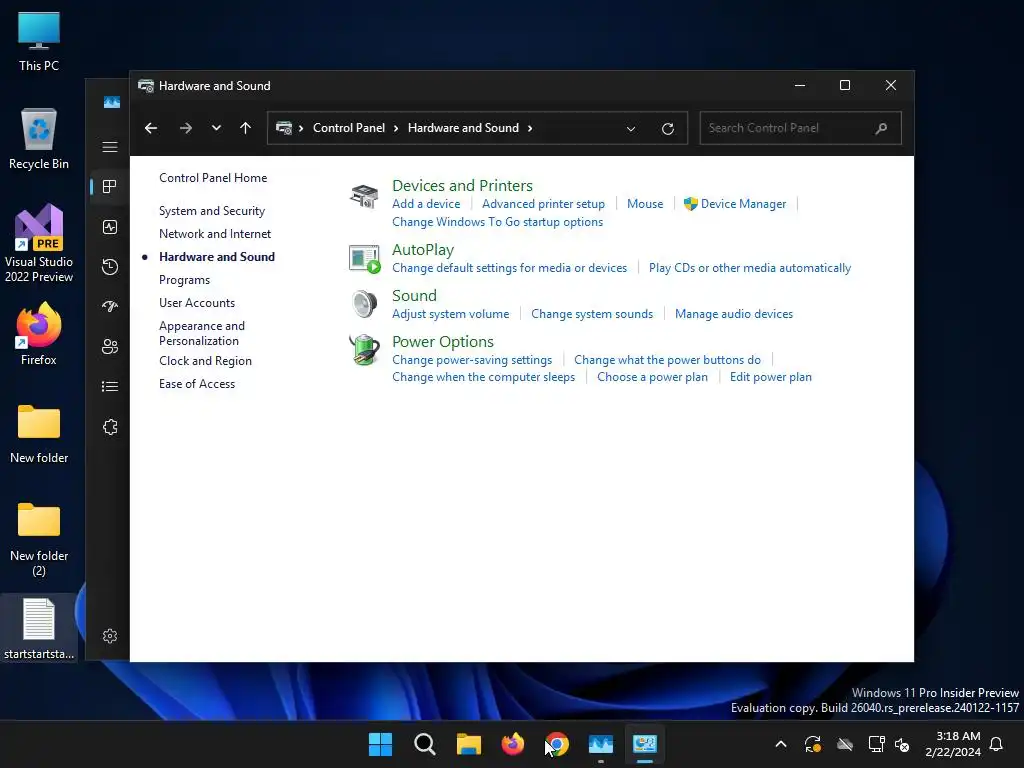Viewport: 1024px width, 768px height.
Task: Click the search magnifier in Control Panel
Action: point(881,128)
